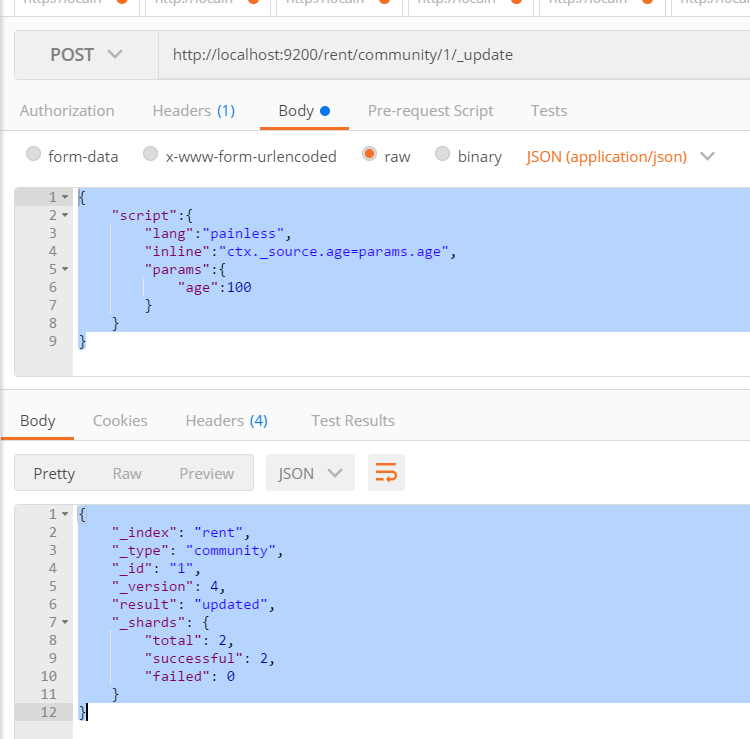
Task: View the response Cookies tab
Action: pos(120,421)
